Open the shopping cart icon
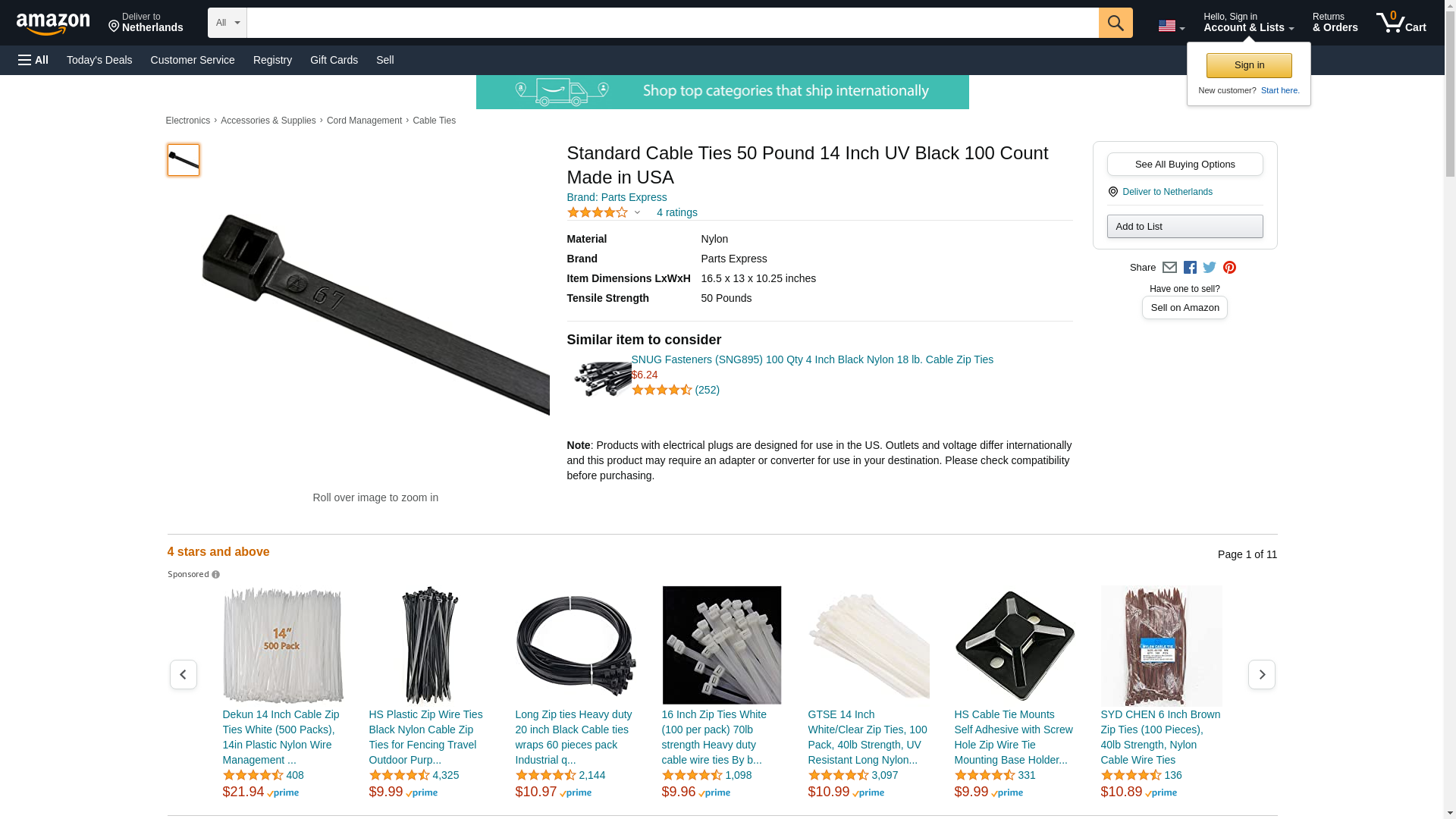 [x=1401, y=23]
